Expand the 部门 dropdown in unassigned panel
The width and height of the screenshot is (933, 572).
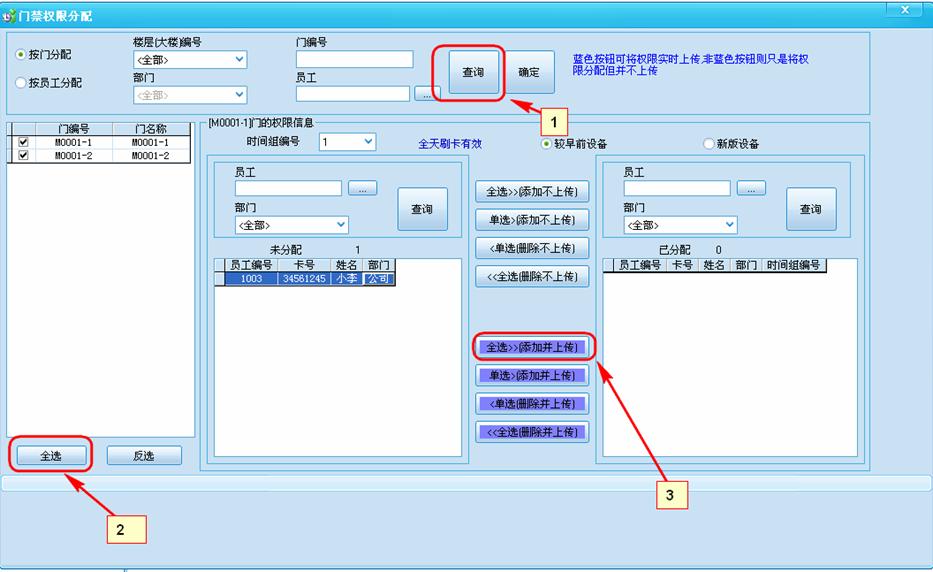coord(341,225)
